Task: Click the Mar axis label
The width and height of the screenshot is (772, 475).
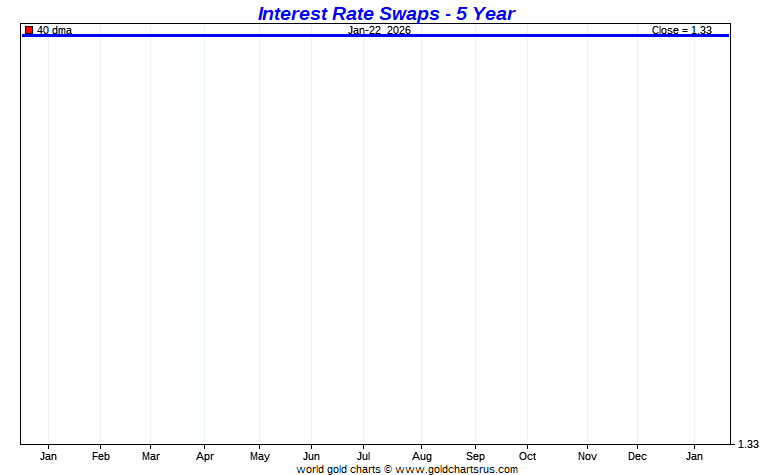Action: pyautogui.click(x=151, y=456)
